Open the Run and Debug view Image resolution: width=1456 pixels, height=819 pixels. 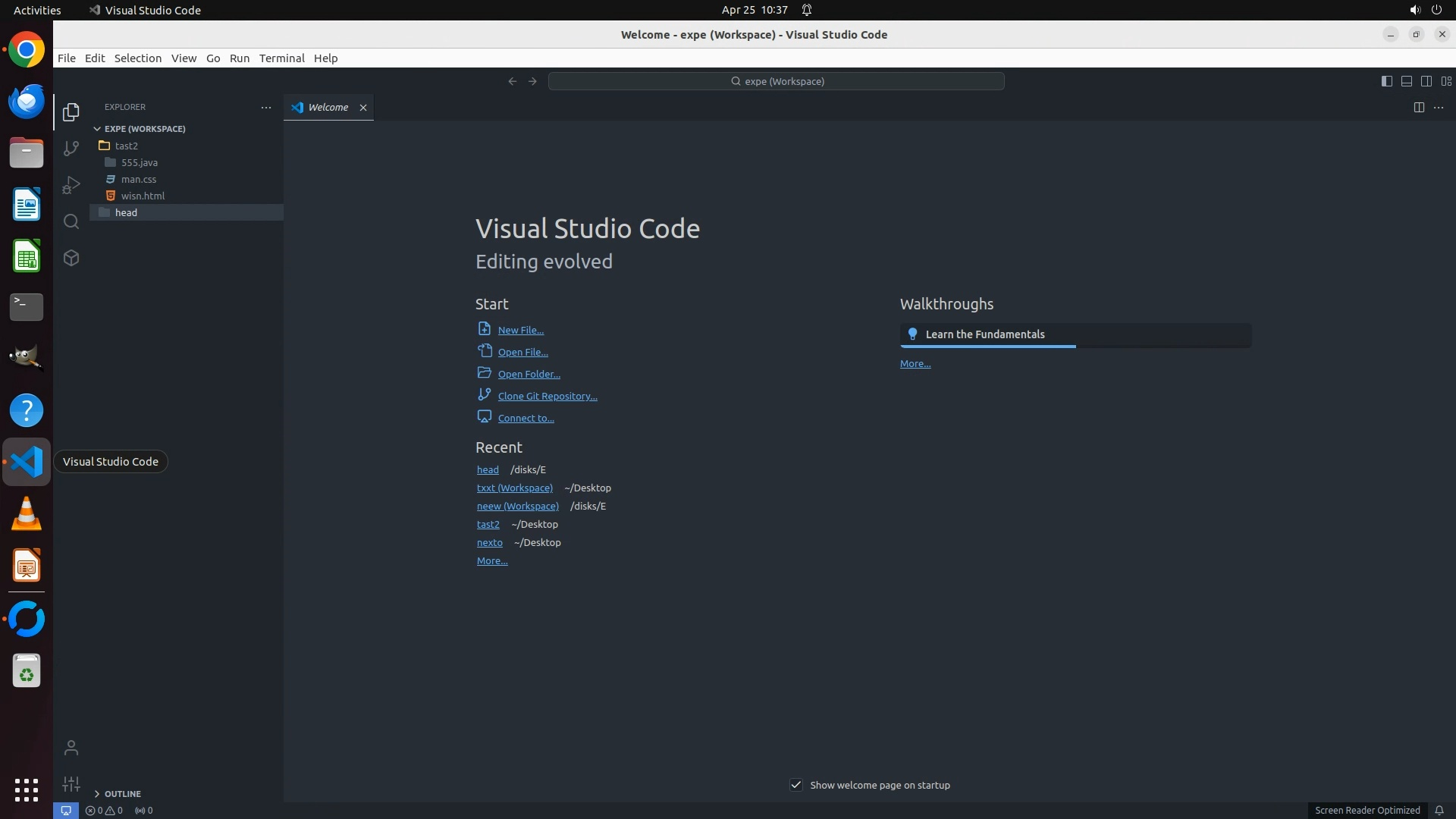(x=71, y=185)
